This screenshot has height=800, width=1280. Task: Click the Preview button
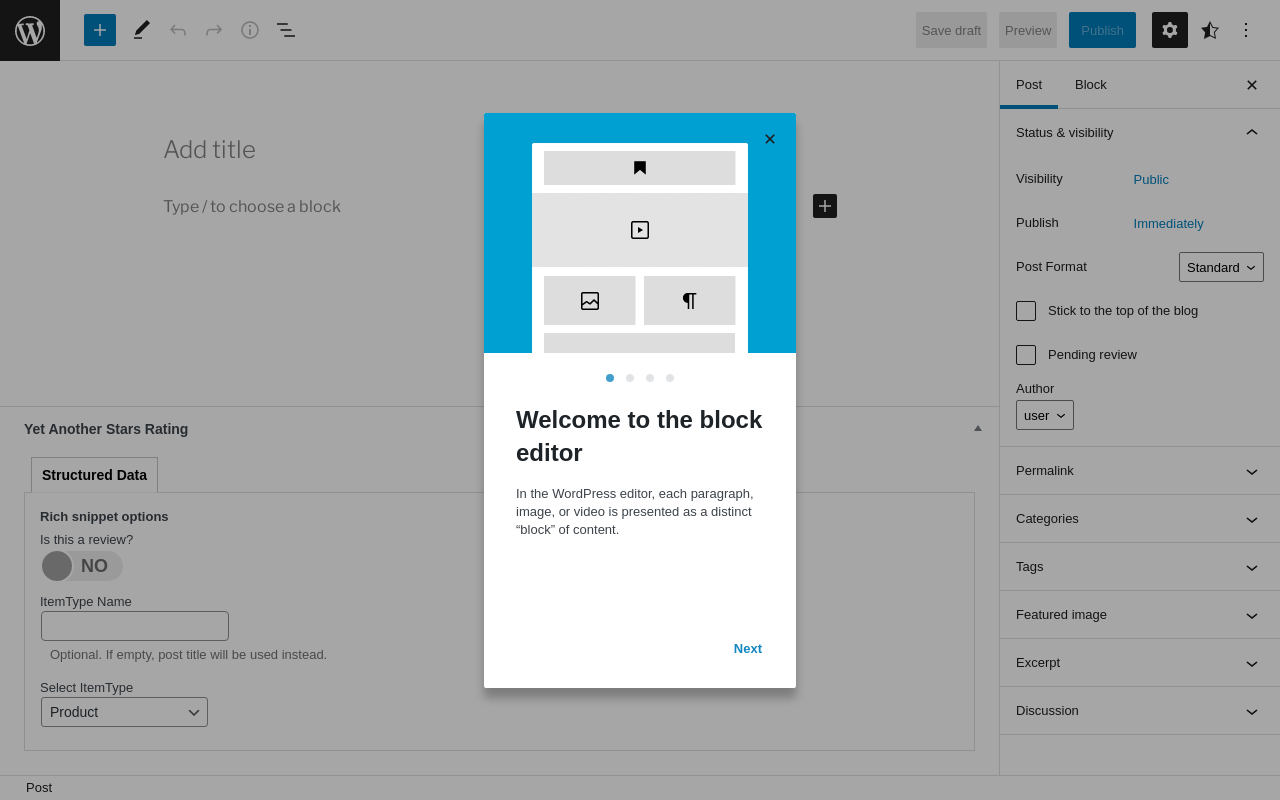[x=1028, y=30]
